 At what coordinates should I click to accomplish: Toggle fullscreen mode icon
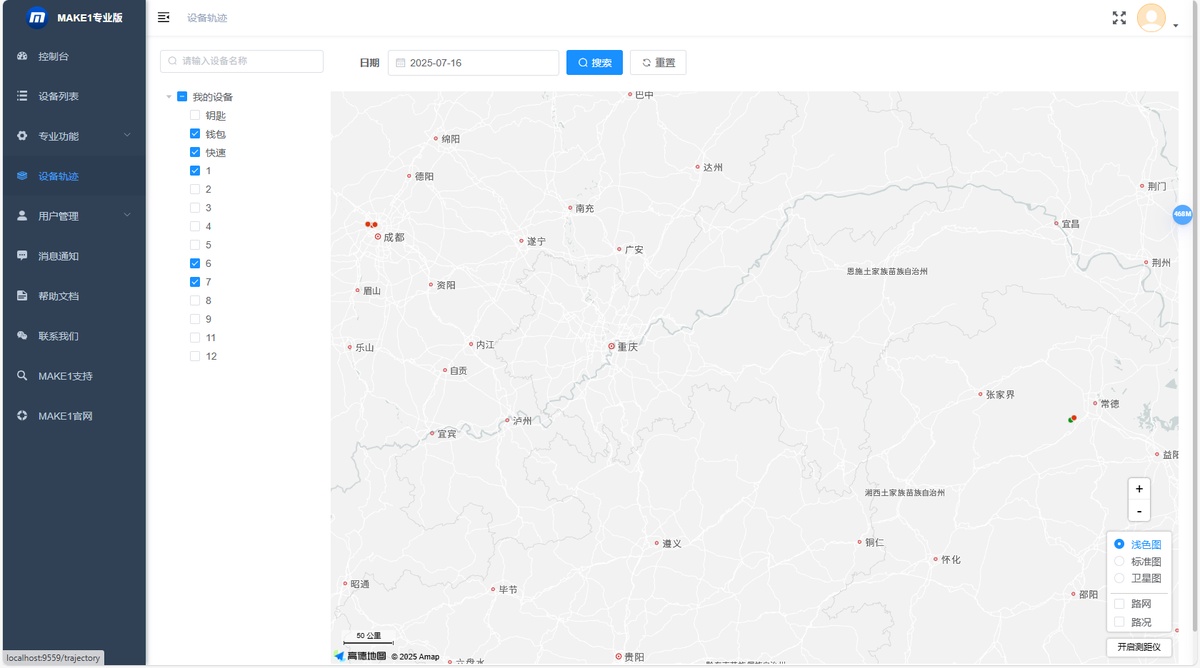(1119, 18)
